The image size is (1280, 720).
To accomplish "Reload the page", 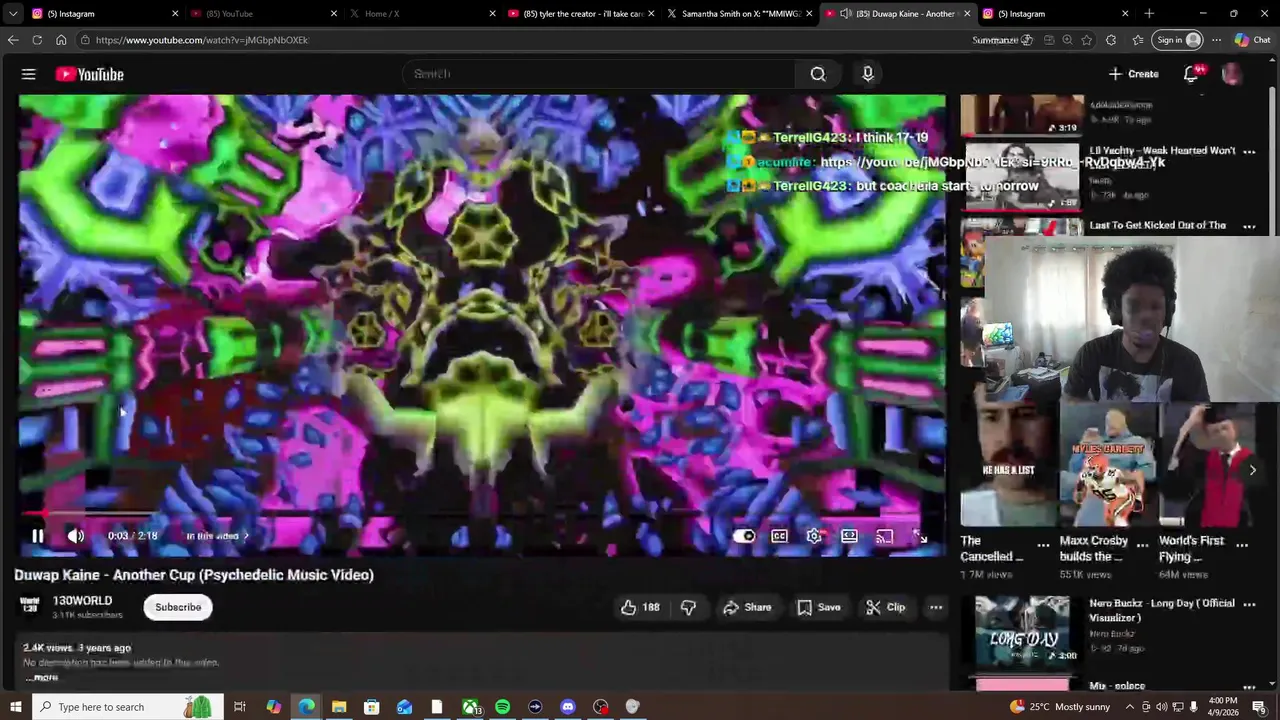I will (37, 40).
